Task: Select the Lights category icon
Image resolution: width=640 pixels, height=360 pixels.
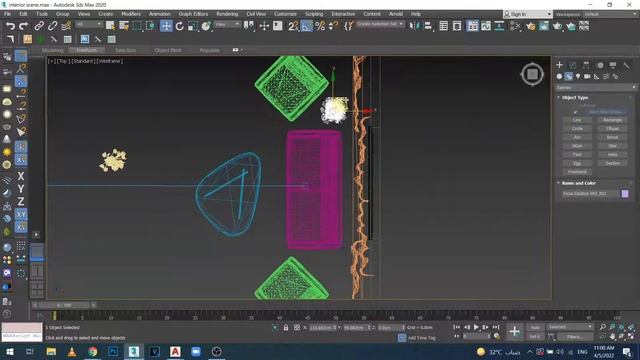Action: click(578, 76)
